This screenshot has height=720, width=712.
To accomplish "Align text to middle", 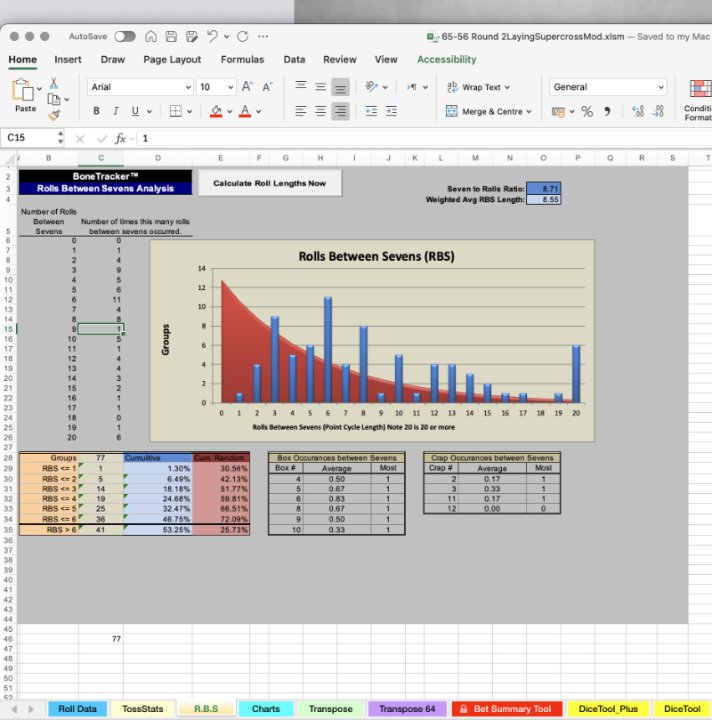I will (320, 87).
